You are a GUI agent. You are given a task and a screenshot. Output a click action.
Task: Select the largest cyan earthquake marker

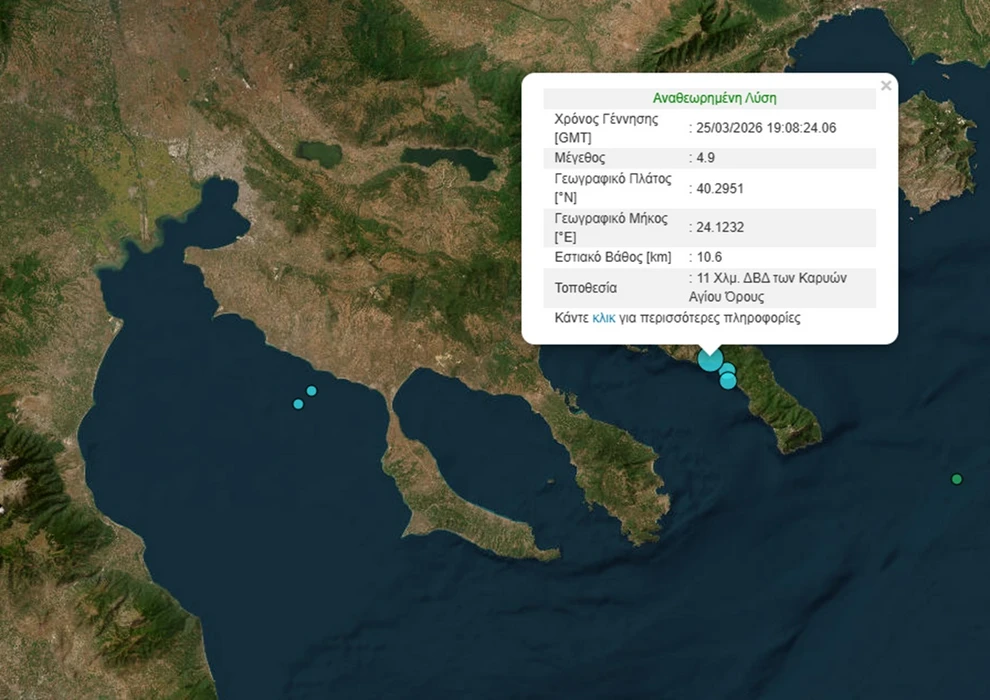point(710,358)
